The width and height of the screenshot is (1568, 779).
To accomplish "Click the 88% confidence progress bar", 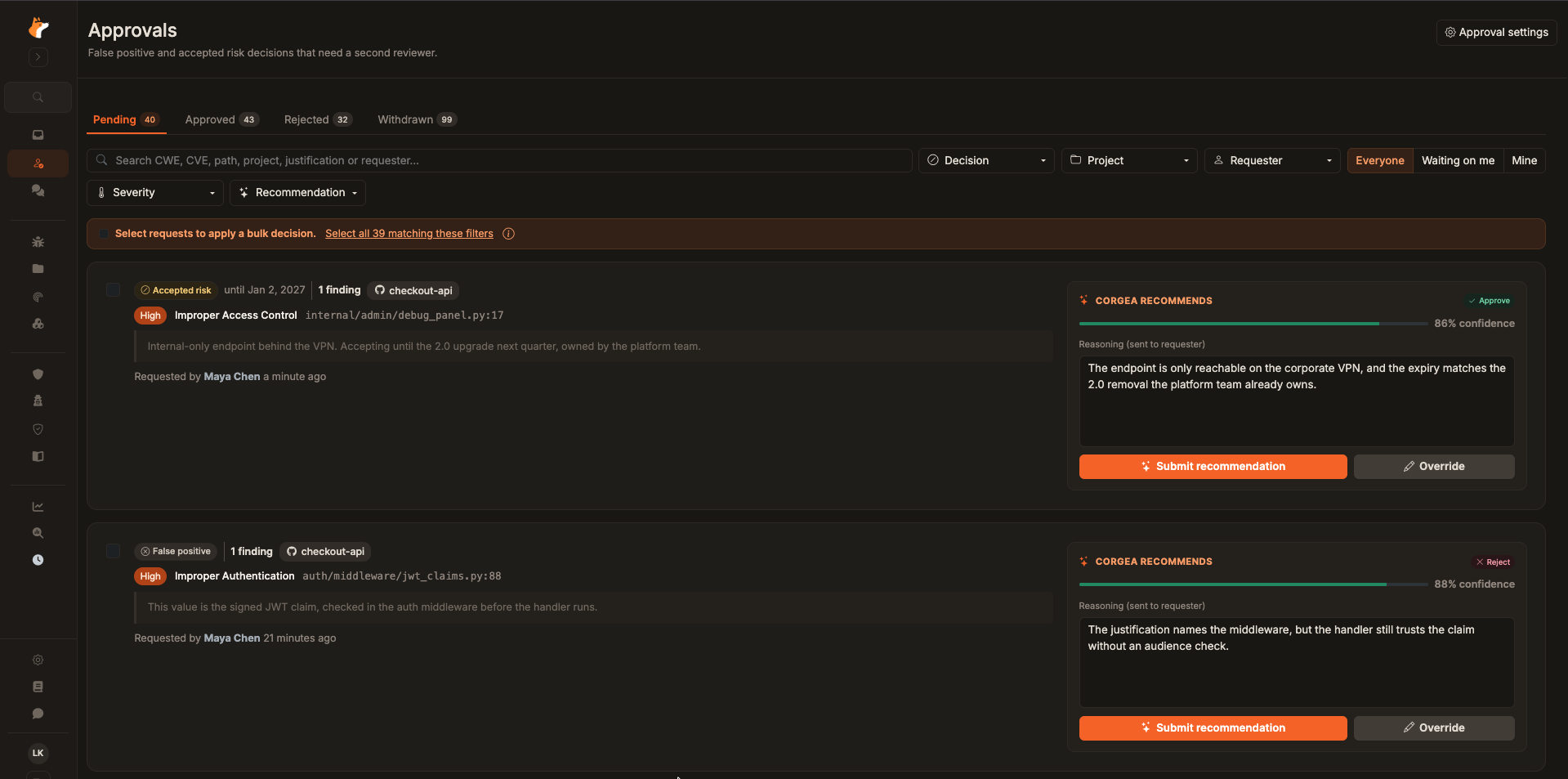I will [1253, 584].
